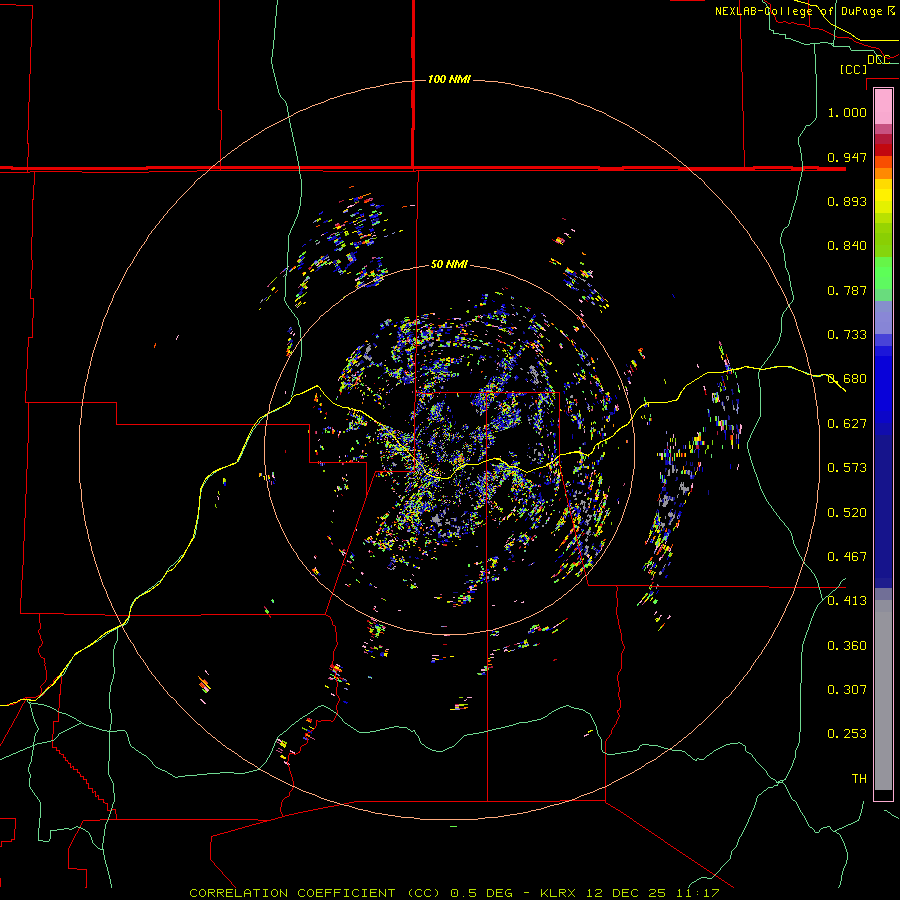This screenshot has width=900, height=900.
Task: Pick the 0.253 legend value
Action: [x=847, y=734]
